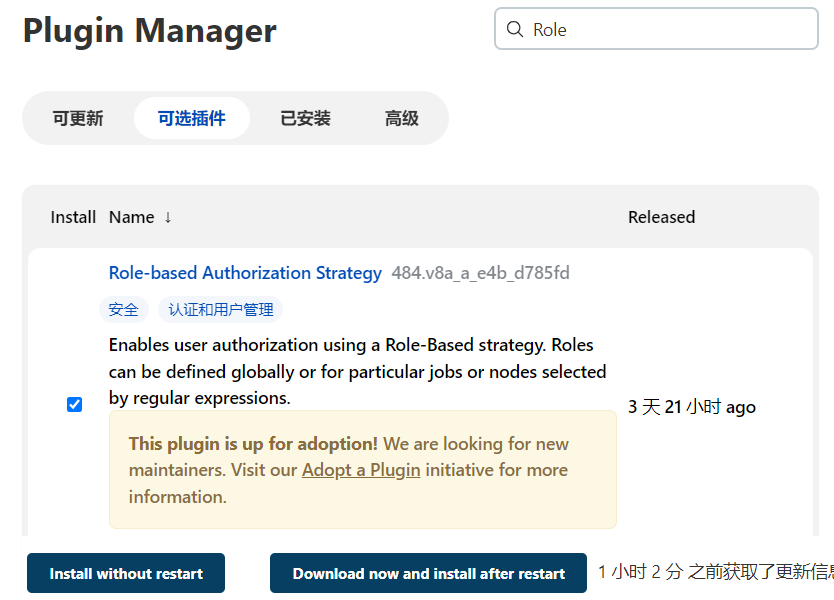Tick the Role-based Authorization Strategy install checkbox
The height and width of the screenshot is (600, 834).
point(74,404)
